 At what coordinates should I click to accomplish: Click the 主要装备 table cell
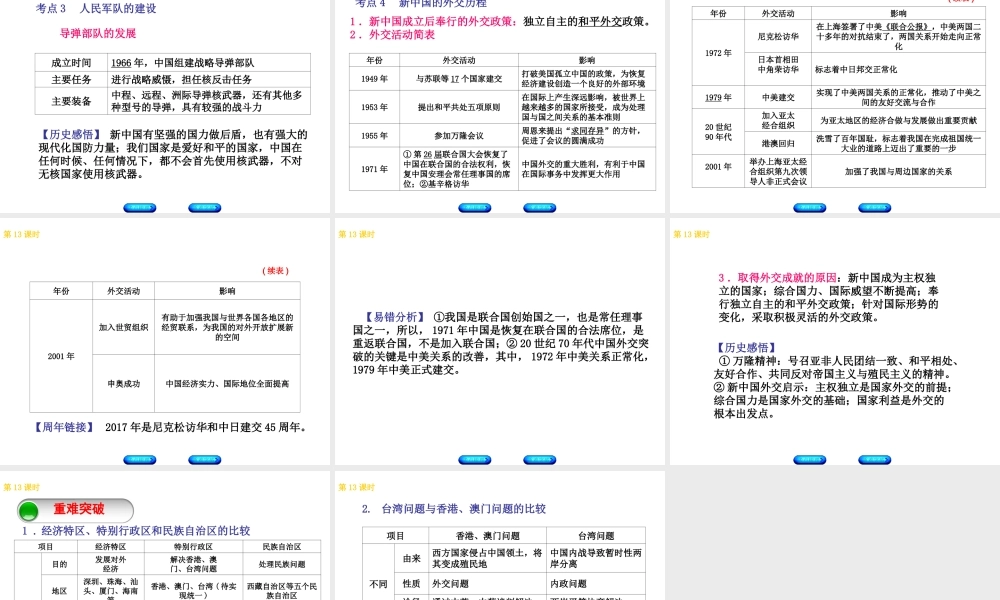71,101
